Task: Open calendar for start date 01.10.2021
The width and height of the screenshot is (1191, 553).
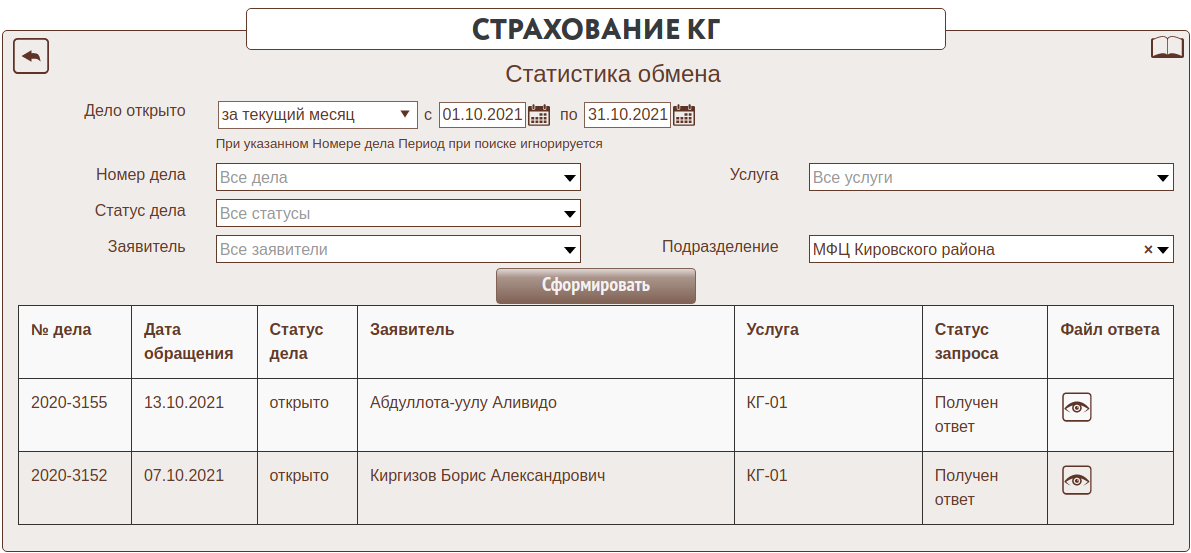Action: pos(539,115)
